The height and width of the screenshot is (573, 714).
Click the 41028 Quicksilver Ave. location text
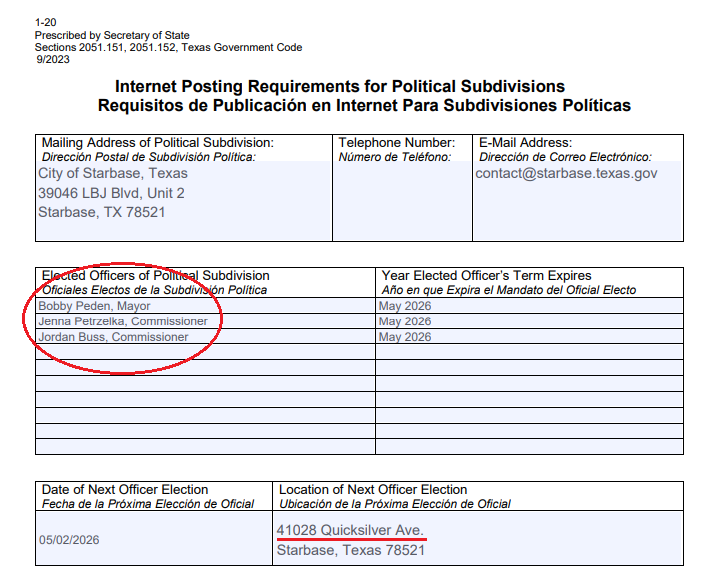(x=350, y=530)
